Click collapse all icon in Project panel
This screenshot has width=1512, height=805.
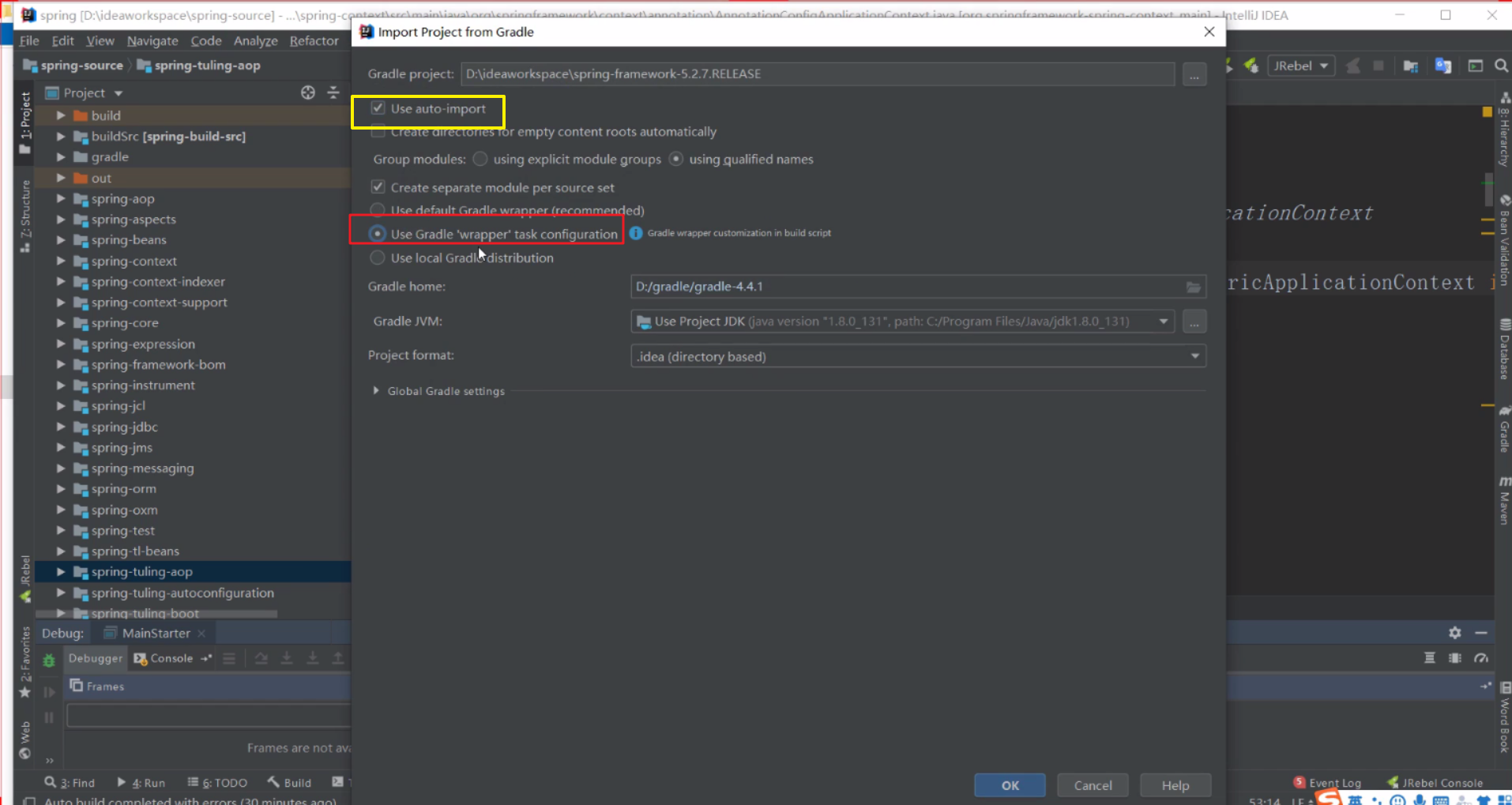point(333,92)
